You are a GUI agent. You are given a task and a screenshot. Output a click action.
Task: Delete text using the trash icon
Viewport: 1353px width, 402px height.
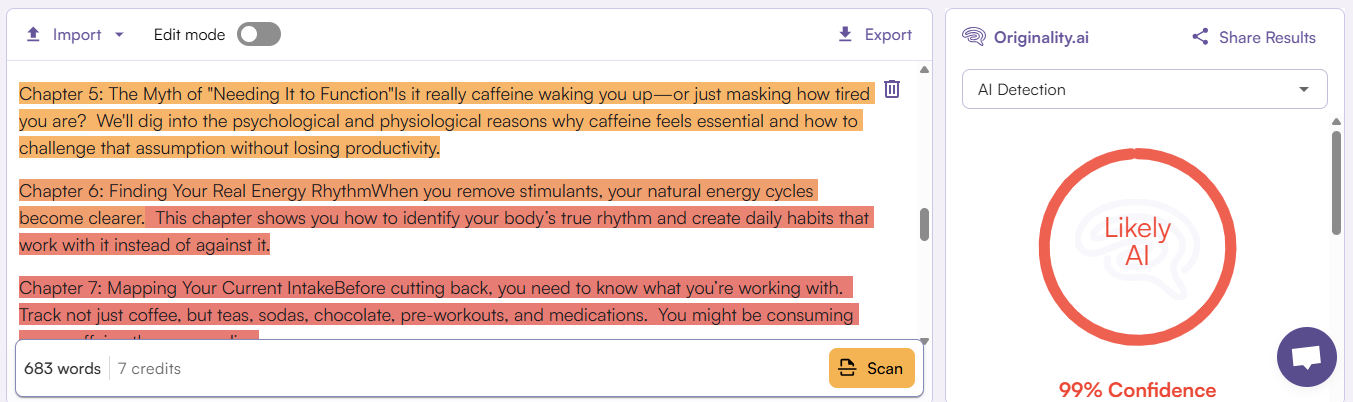pos(892,90)
